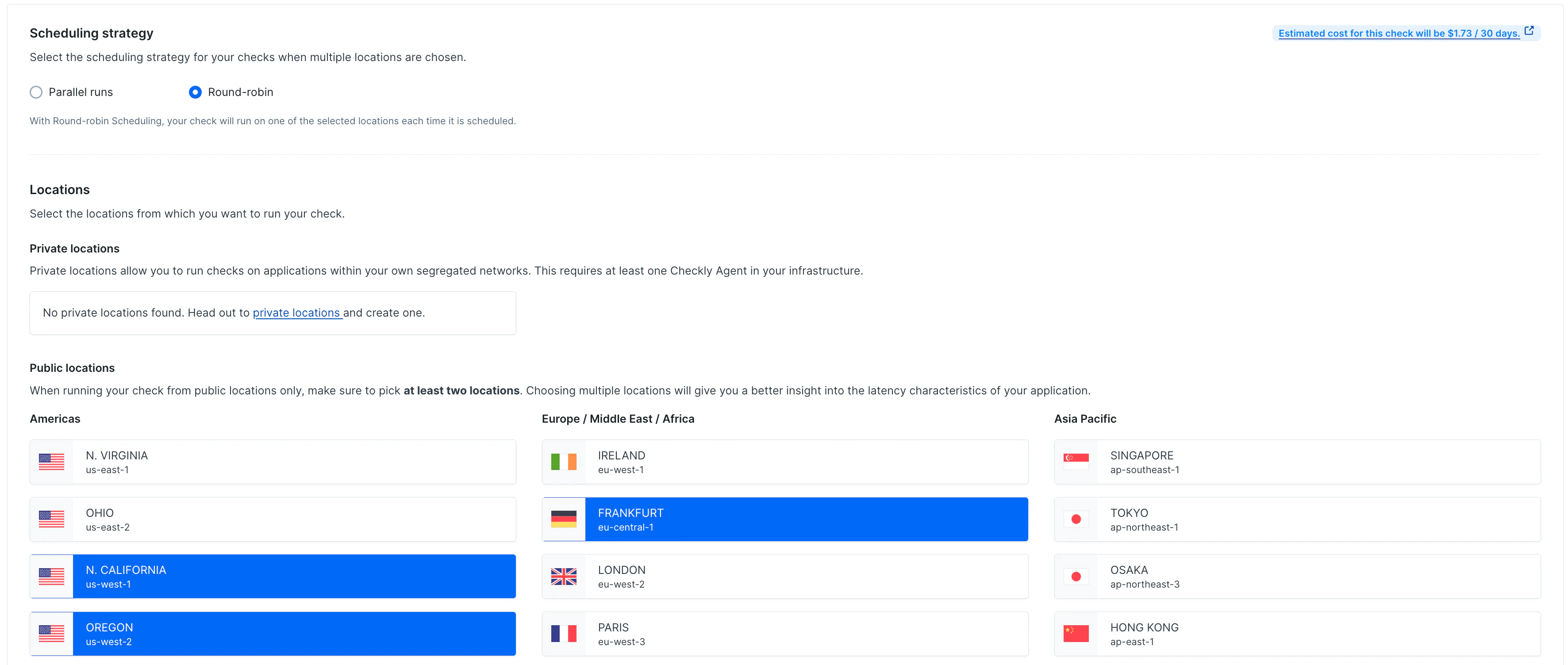Click the China flag icon on Hong Kong card
Image resolution: width=1568 pixels, height=665 pixels.
pos(1076,633)
